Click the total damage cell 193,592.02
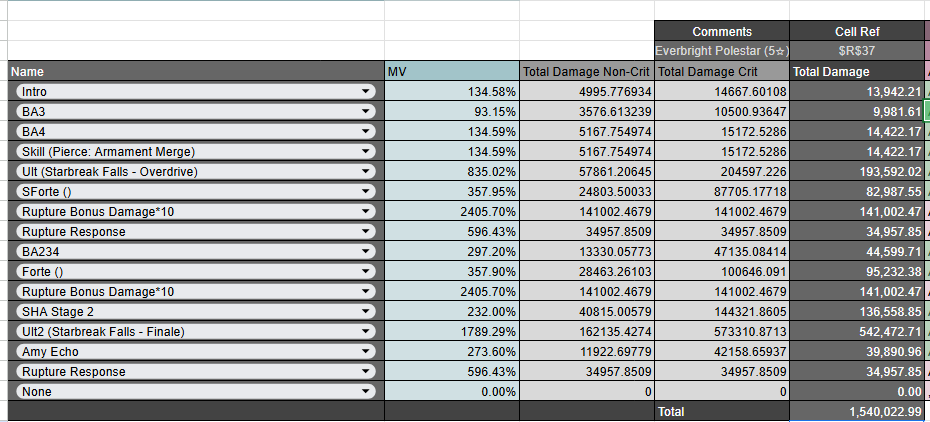930x422 pixels. tap(856, 172)
